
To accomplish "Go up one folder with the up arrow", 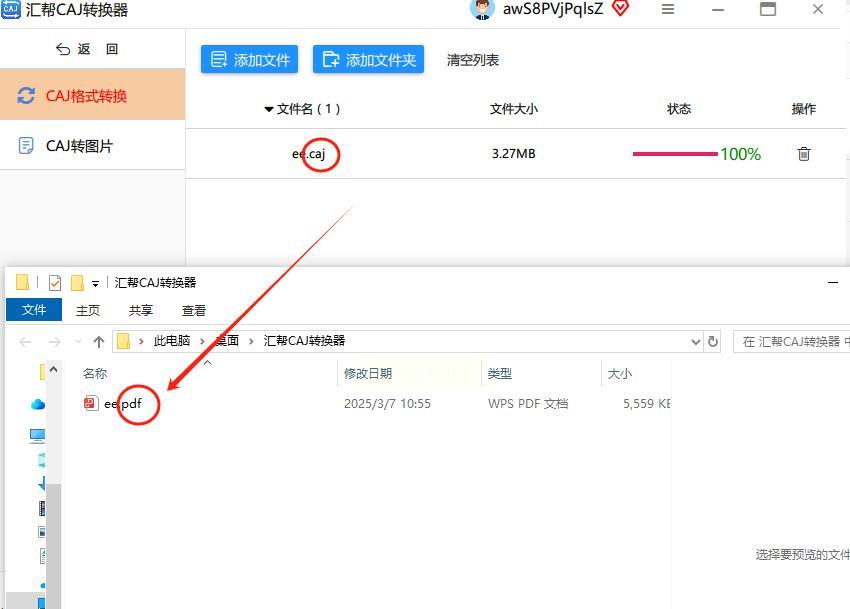I will (99, 342).
